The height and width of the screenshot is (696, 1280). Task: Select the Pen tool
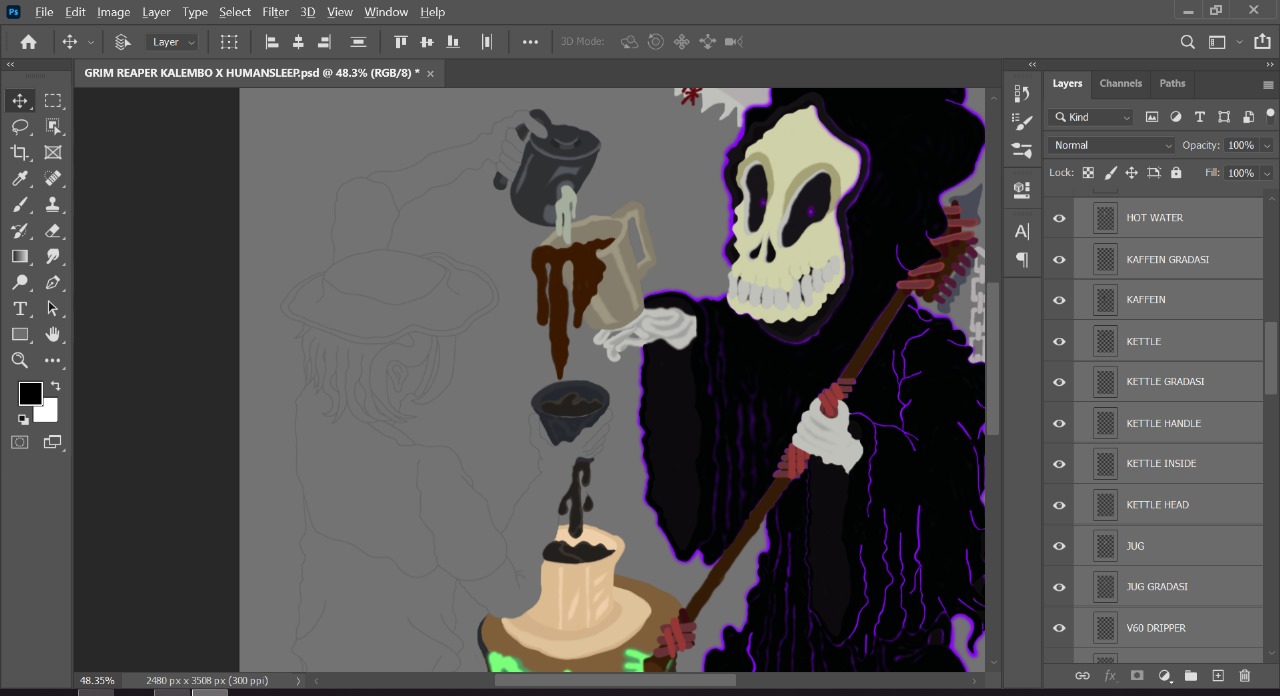pyautogui.click(x=53, y=282)
